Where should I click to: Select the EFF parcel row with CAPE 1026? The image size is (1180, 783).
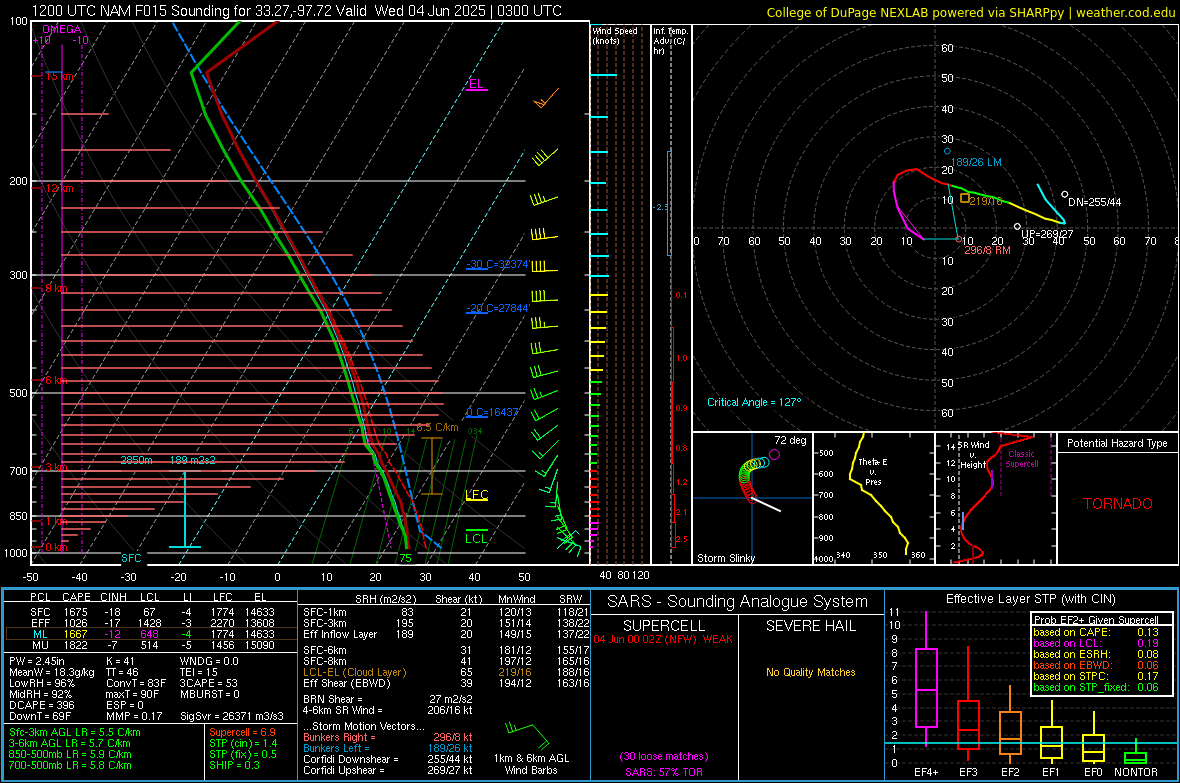(x=150, y=623)
